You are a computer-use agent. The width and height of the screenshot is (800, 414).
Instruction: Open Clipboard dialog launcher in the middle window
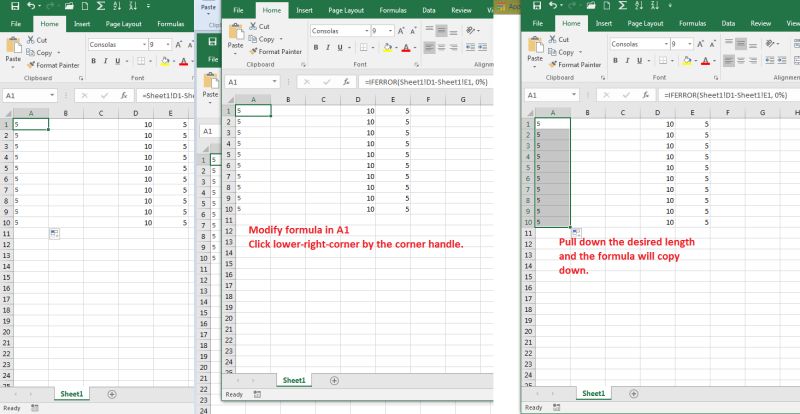click(303, 65)
